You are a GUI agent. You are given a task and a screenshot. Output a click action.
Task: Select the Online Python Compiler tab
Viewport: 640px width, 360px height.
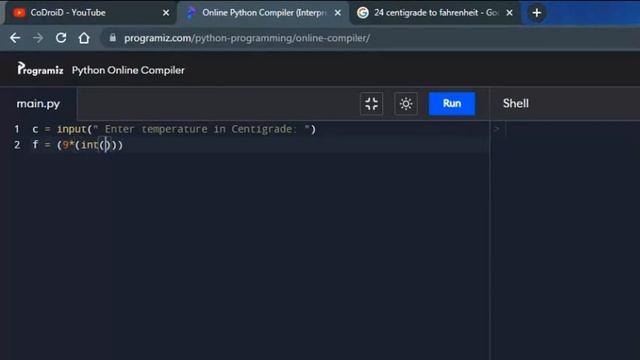click(x=263, y=13)
